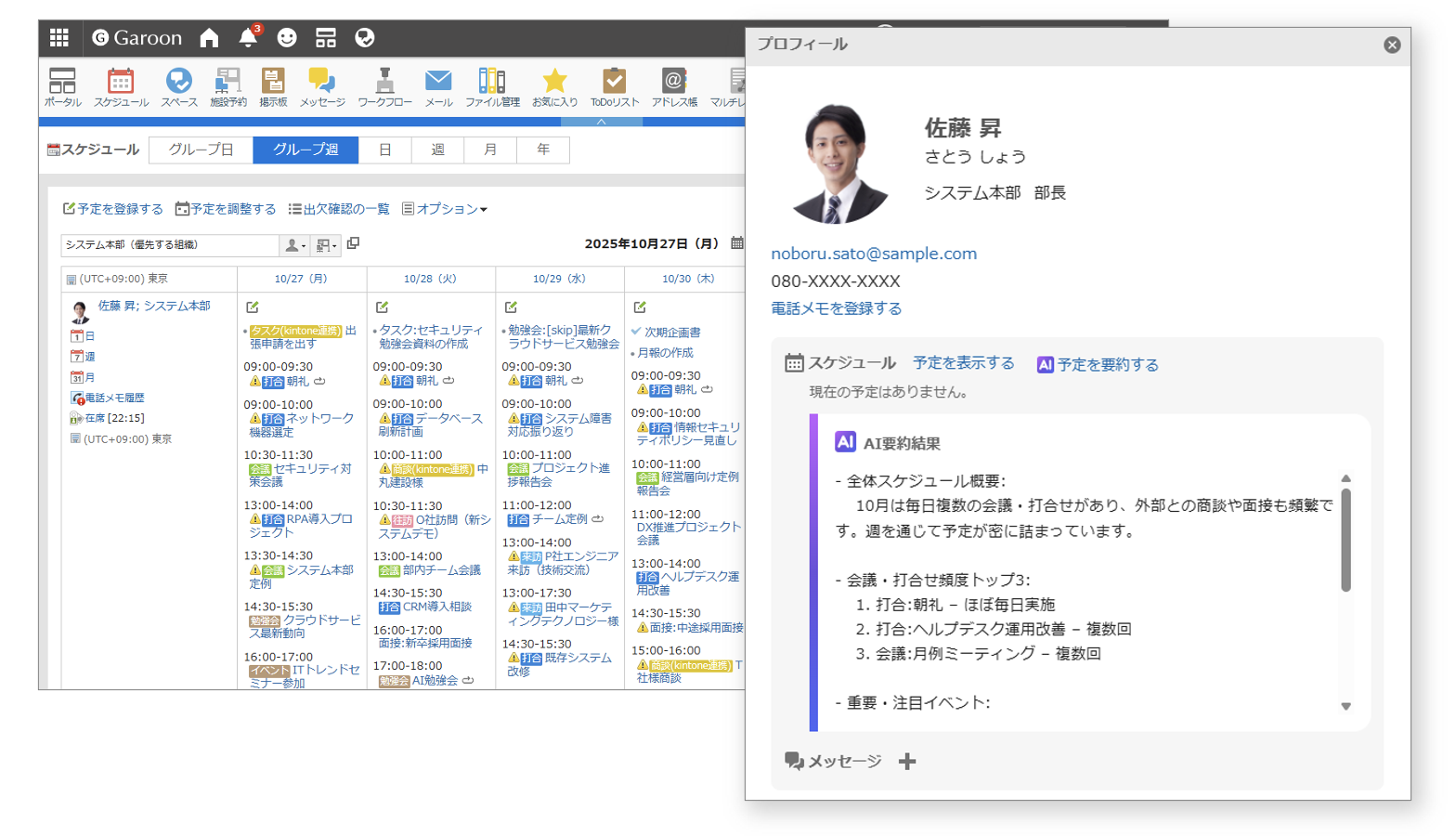This screenshot has height=836, width=1456.
Task: Open the facility selection dropdown
Action: click(326, 245)
